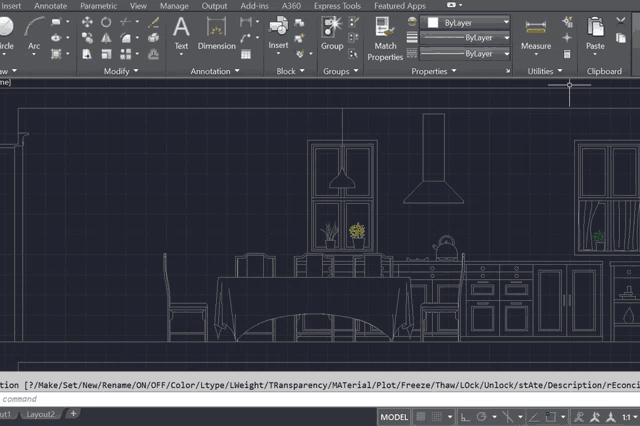Click the Match Properties tool
640x426 pixels.
385,39
